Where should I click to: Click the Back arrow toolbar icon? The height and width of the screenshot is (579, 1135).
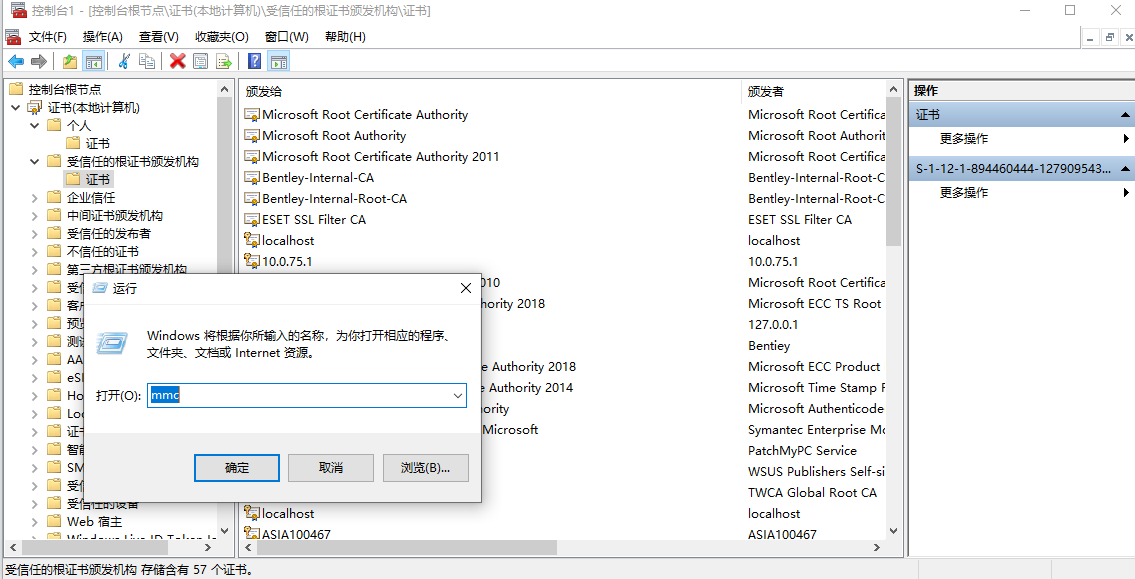click(x=16, y=62)
